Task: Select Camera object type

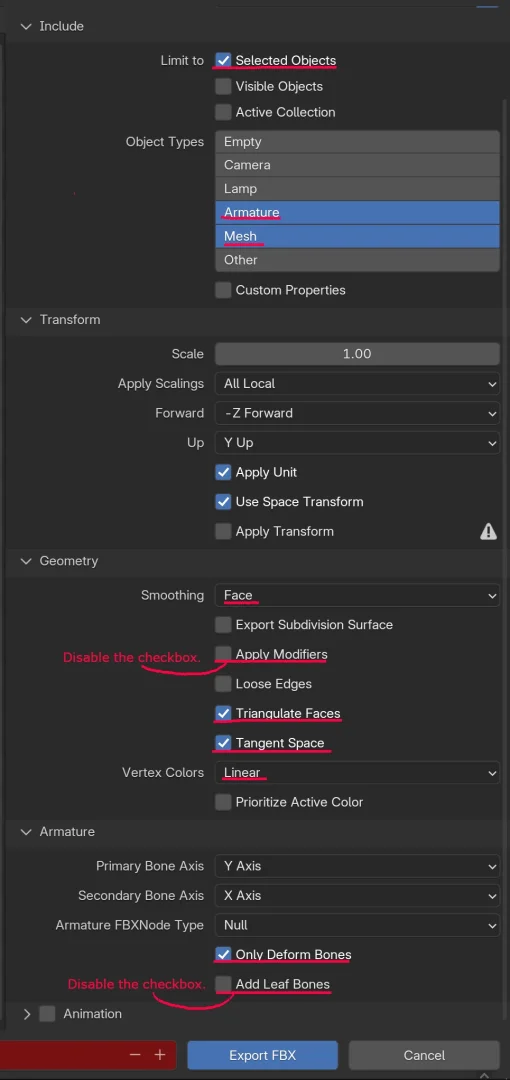Action: pos(357,165)
